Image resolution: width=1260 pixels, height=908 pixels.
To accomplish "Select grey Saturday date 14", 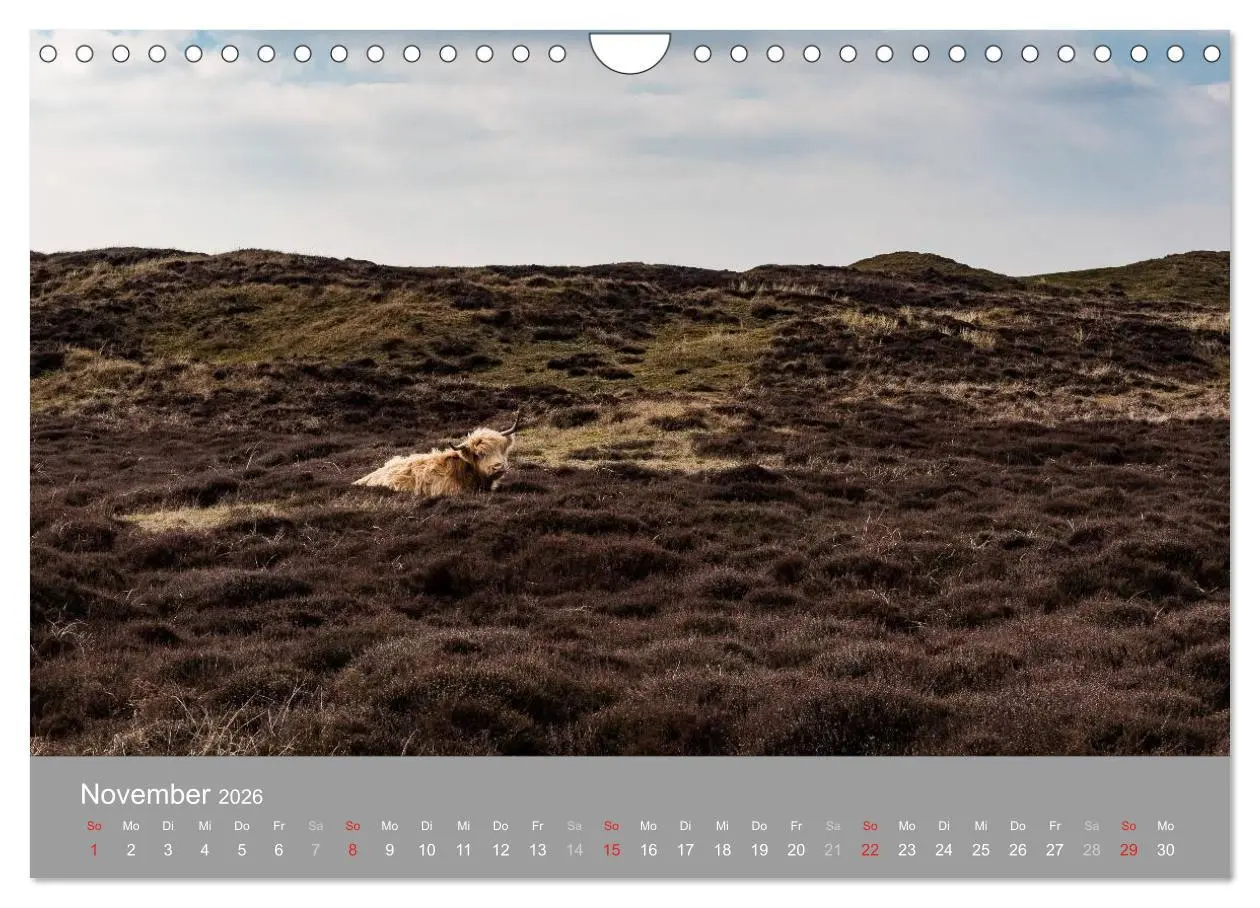I will 575,850.
